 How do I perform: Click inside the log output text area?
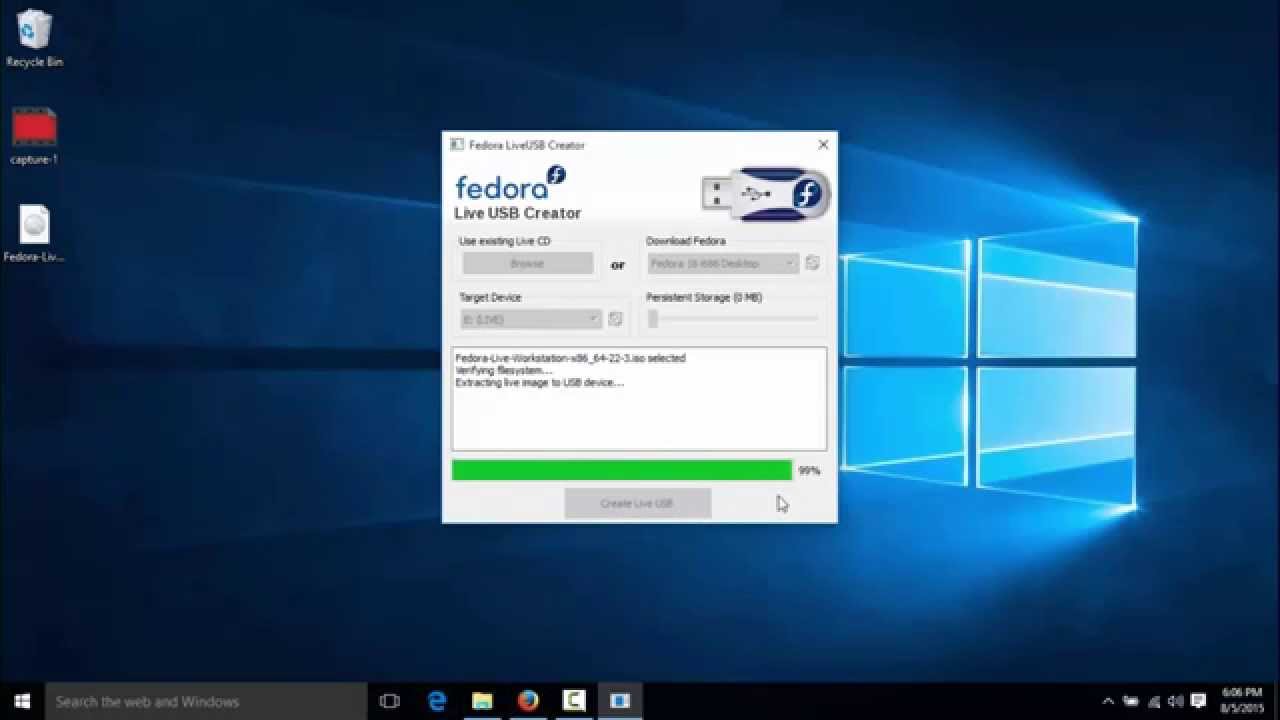tap(639, 398)
